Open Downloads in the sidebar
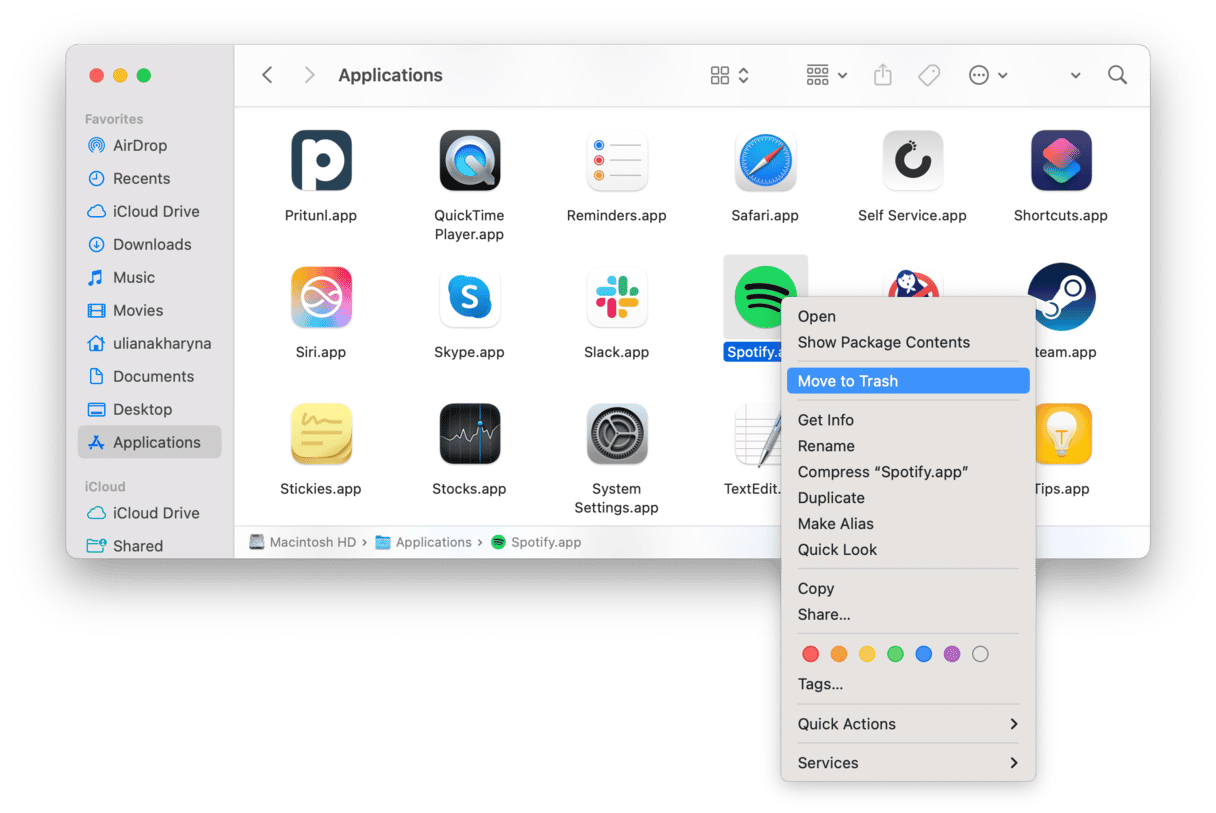 click(x=149, y=244)
